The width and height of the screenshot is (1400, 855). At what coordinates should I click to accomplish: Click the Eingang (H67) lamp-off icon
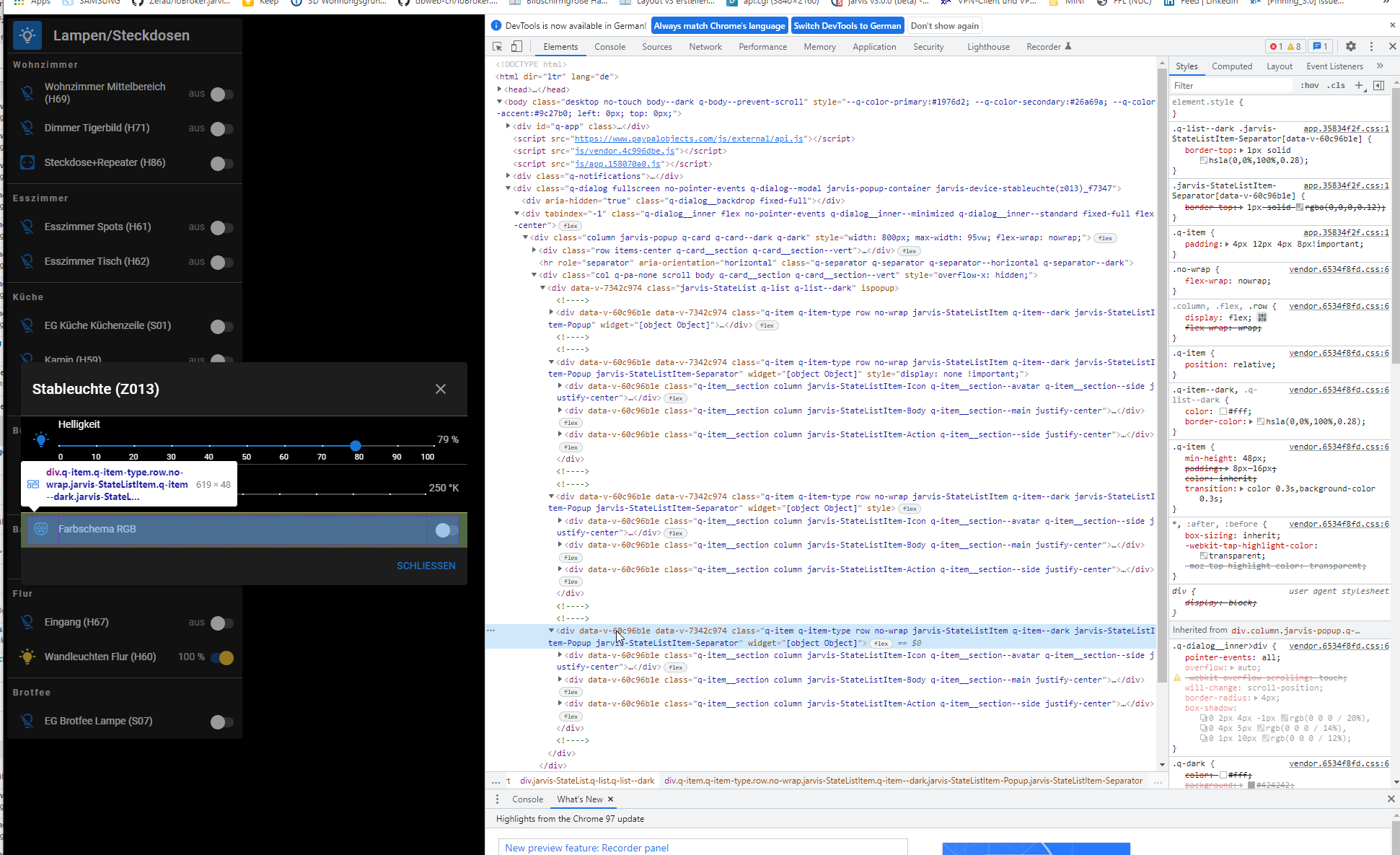pyautogui.click(x=27, y=622)
